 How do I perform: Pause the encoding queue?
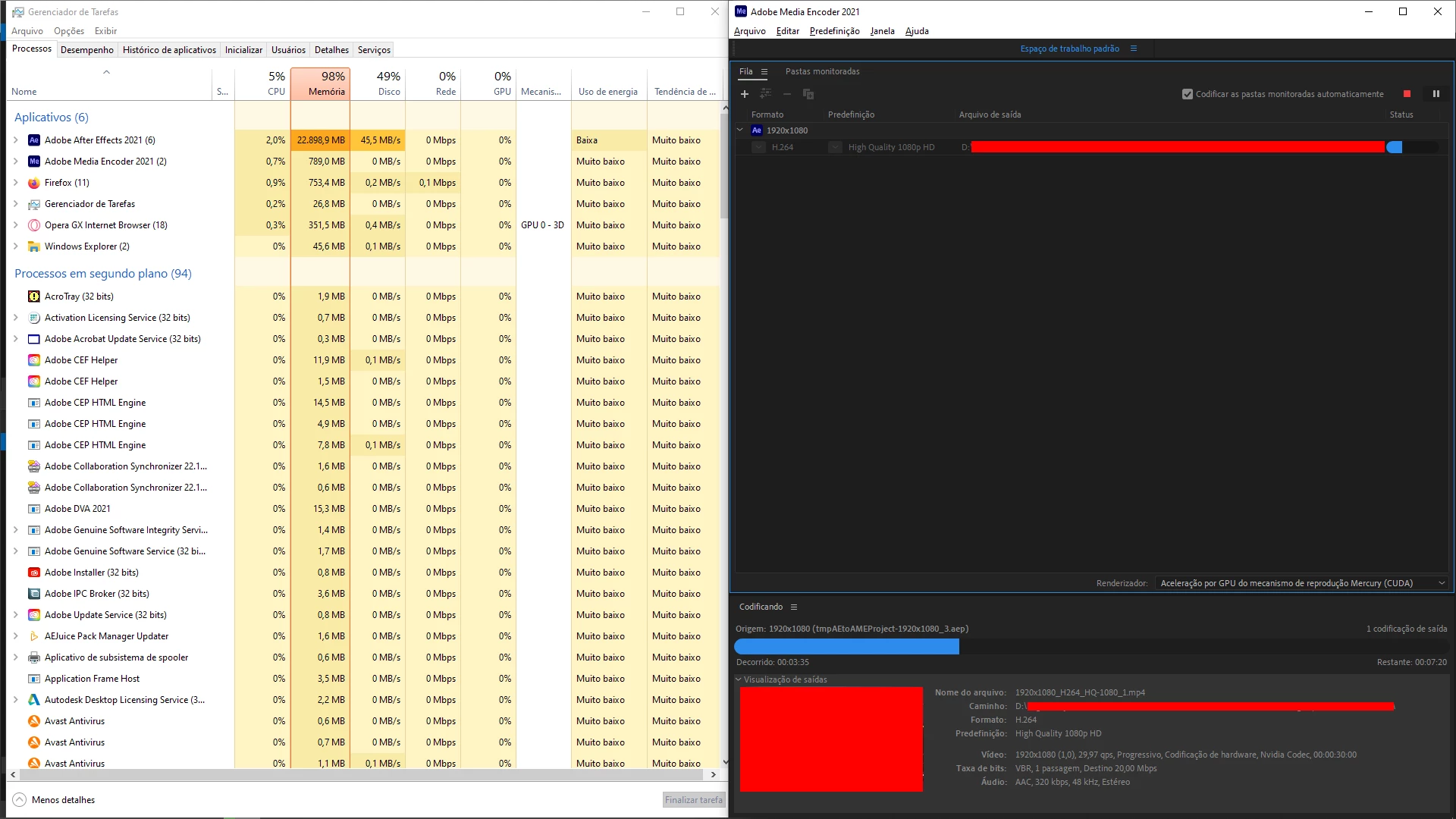click(1436, 94)
